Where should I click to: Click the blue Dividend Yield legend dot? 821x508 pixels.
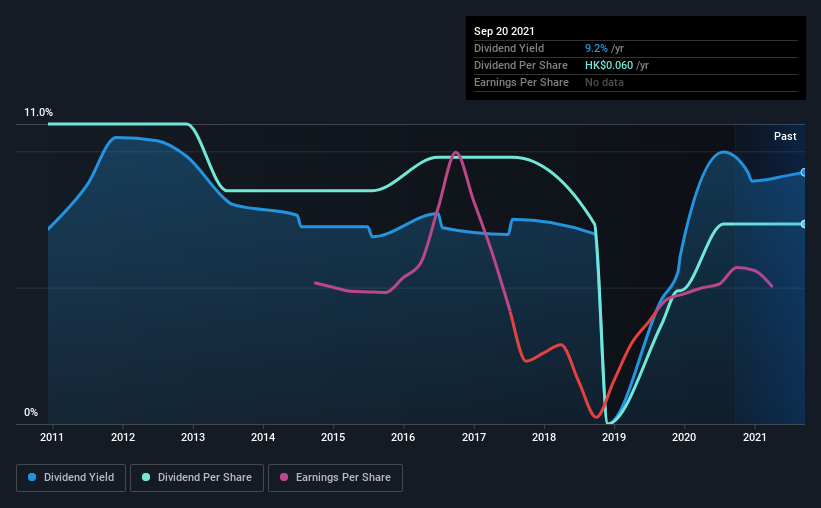point(32,477)
